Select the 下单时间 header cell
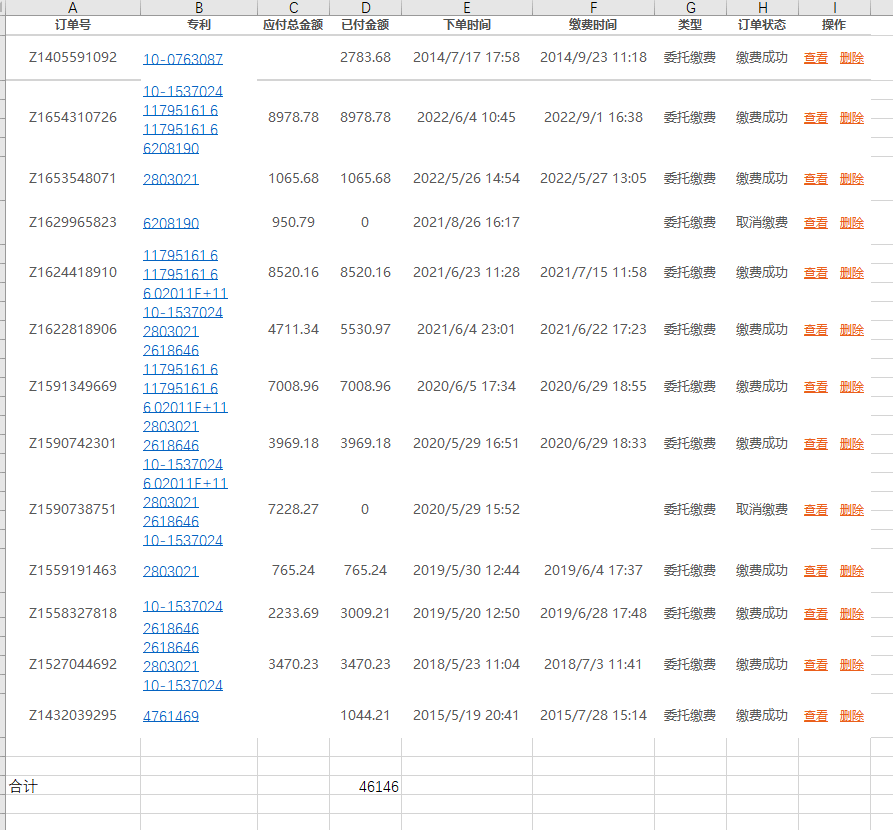 (467, 25)
